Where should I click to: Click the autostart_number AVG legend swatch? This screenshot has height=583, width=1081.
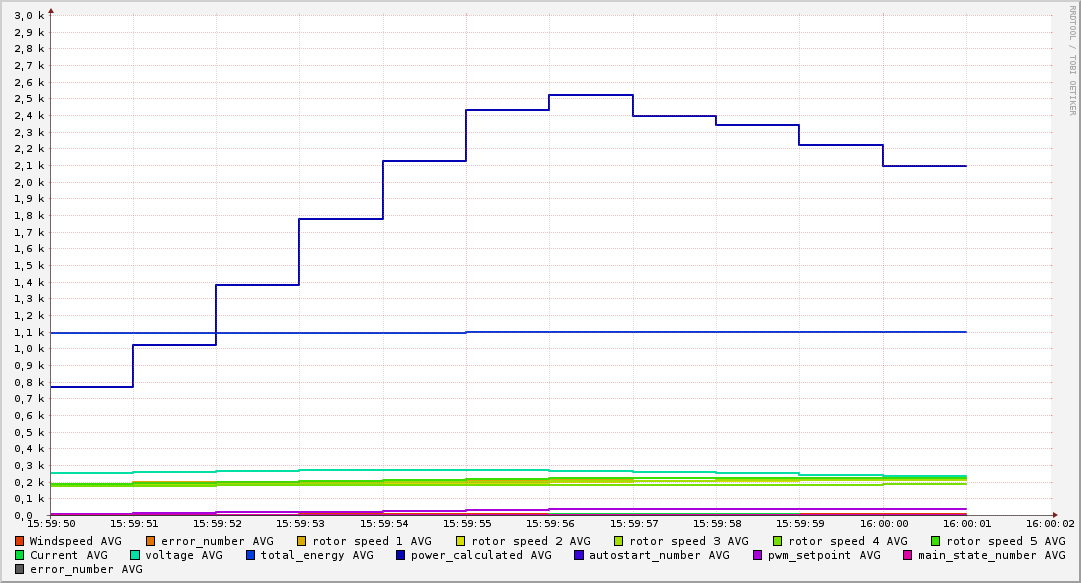[579, 555]
